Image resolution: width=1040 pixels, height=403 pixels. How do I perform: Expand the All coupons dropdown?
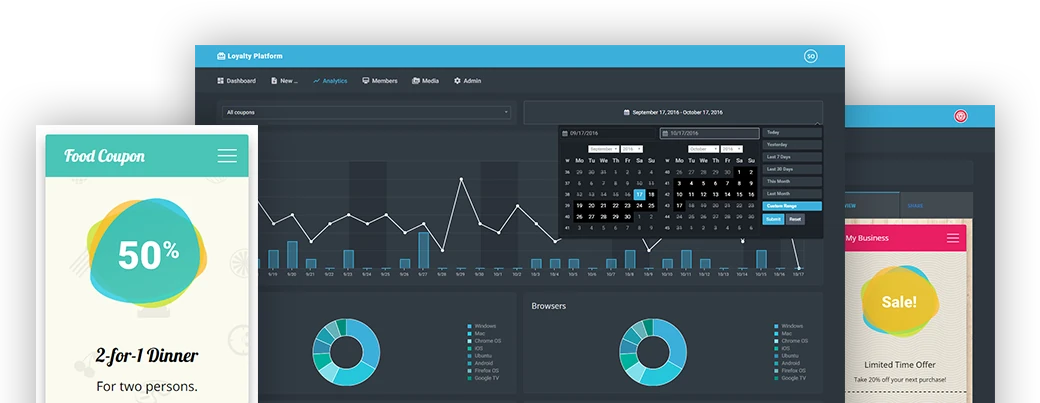(x=367, y=113)
